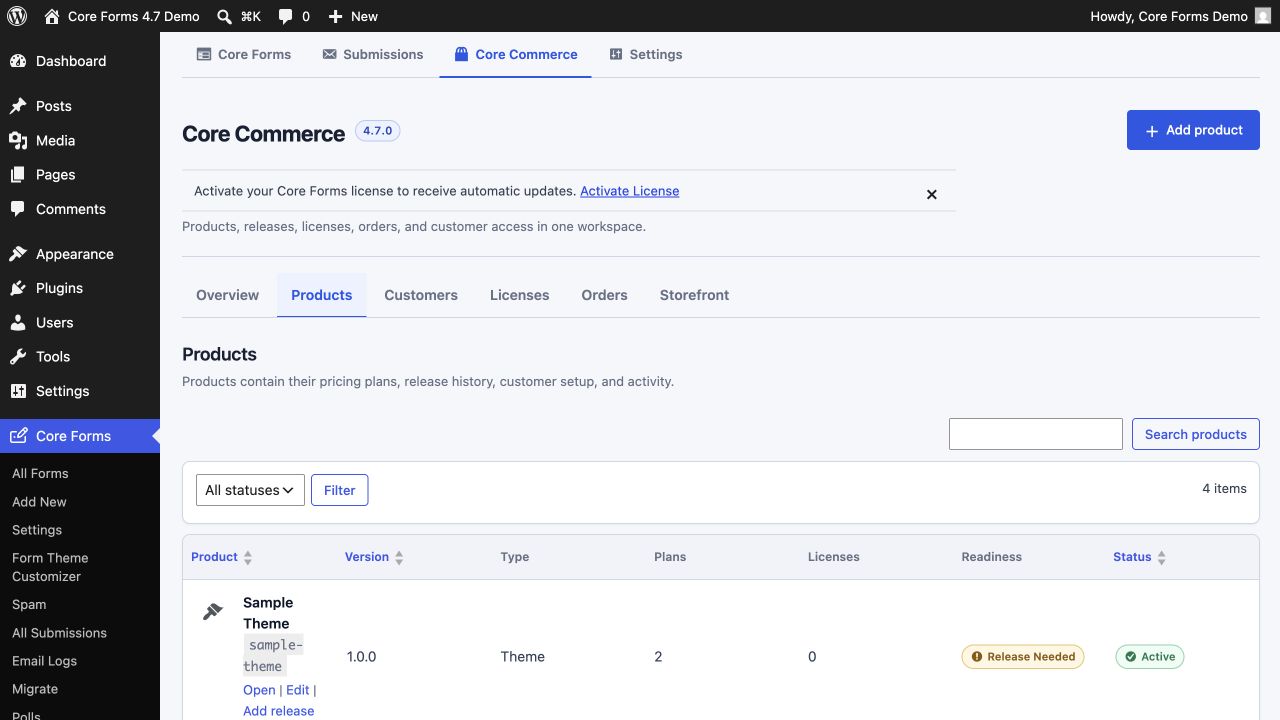The width and height of the screenshot is (1280, 720).
Task: Click the Tools wrench icon
Action: 18,357
